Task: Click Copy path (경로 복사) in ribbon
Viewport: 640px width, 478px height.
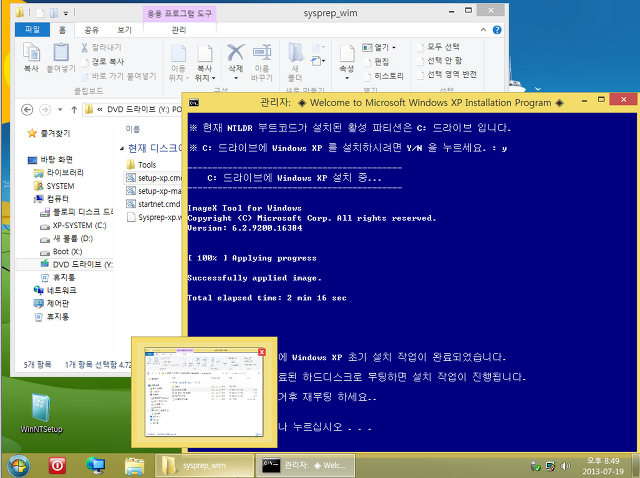Action: tap(103, 62)
